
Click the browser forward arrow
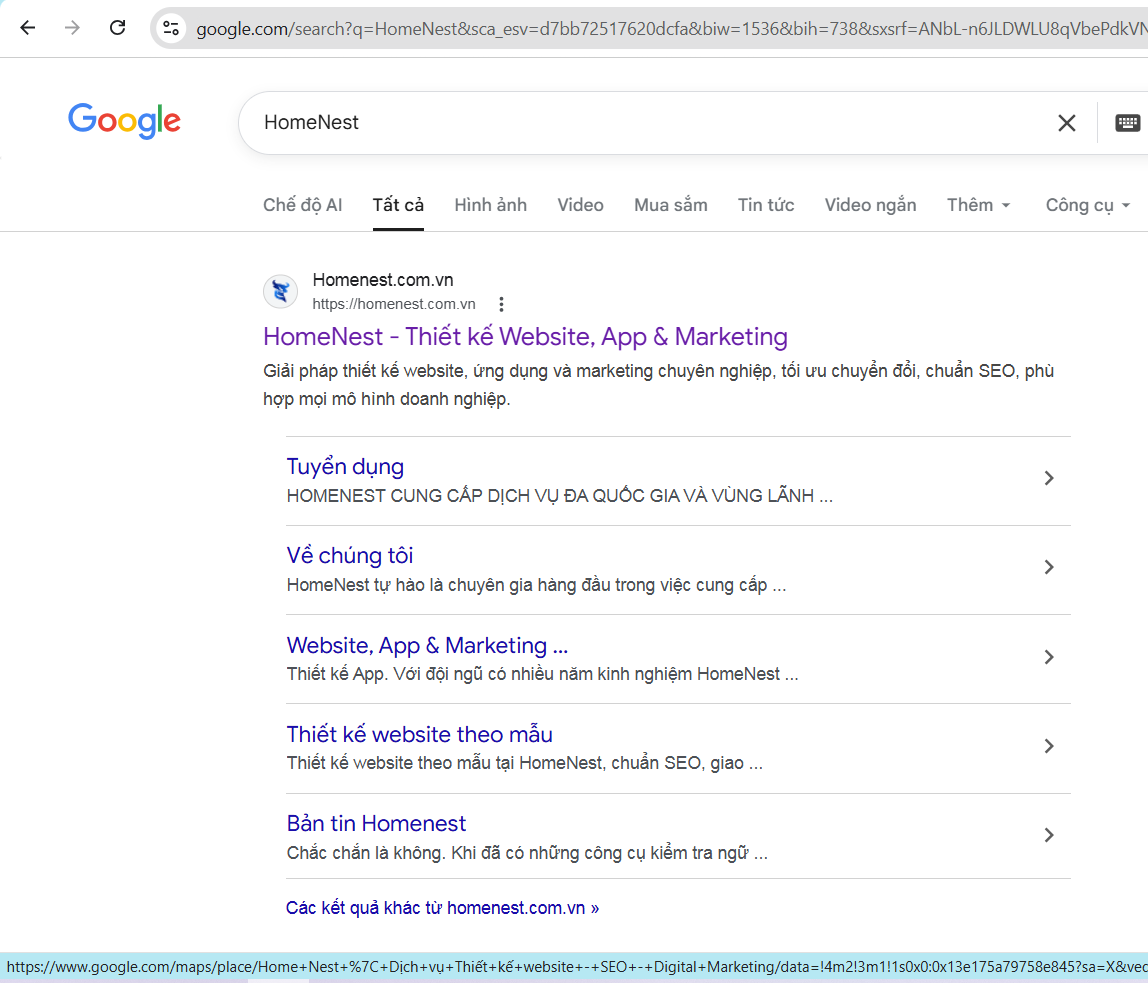click(72, 28)
